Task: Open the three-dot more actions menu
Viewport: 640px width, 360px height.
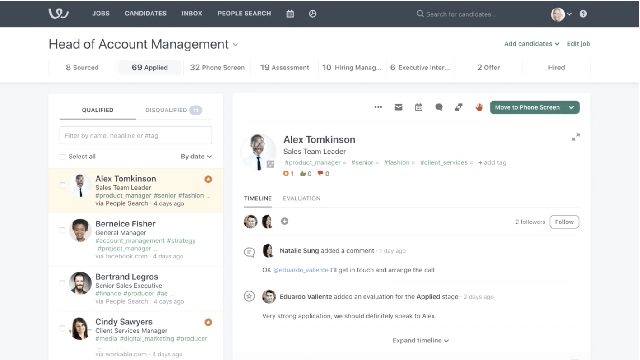Action: tap(378, 107)
